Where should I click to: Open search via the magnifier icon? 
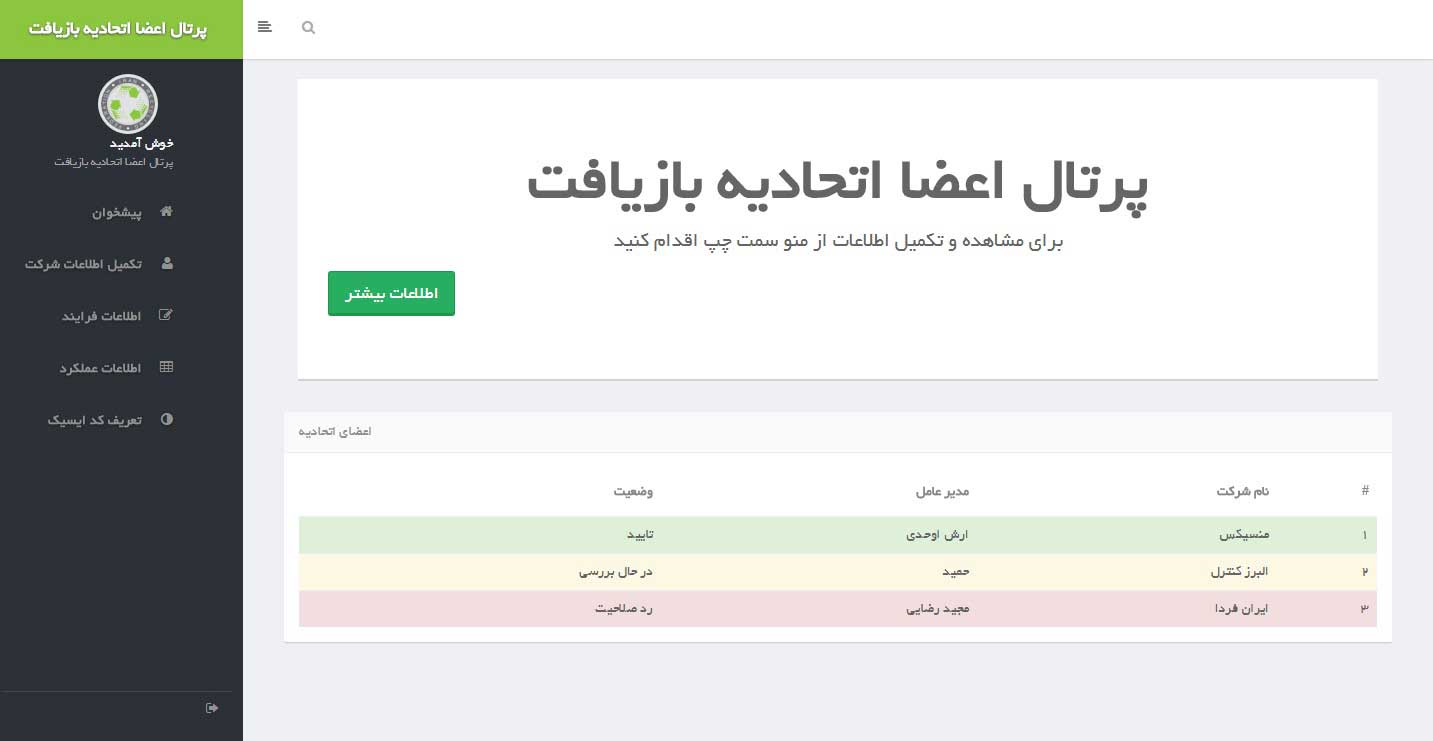(x=308, y=28)
